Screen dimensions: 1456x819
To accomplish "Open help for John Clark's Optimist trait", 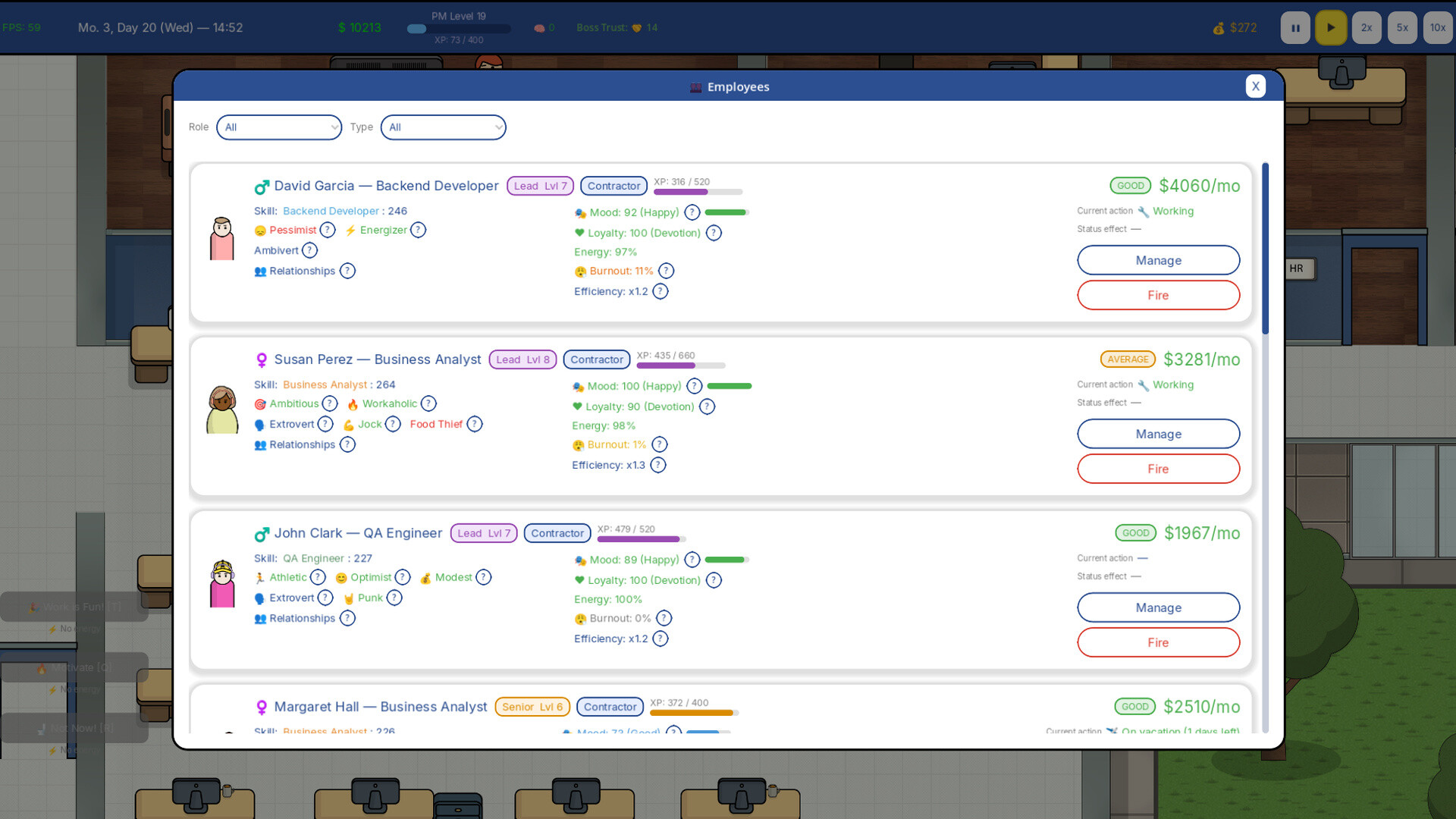I will coord(403,577).
